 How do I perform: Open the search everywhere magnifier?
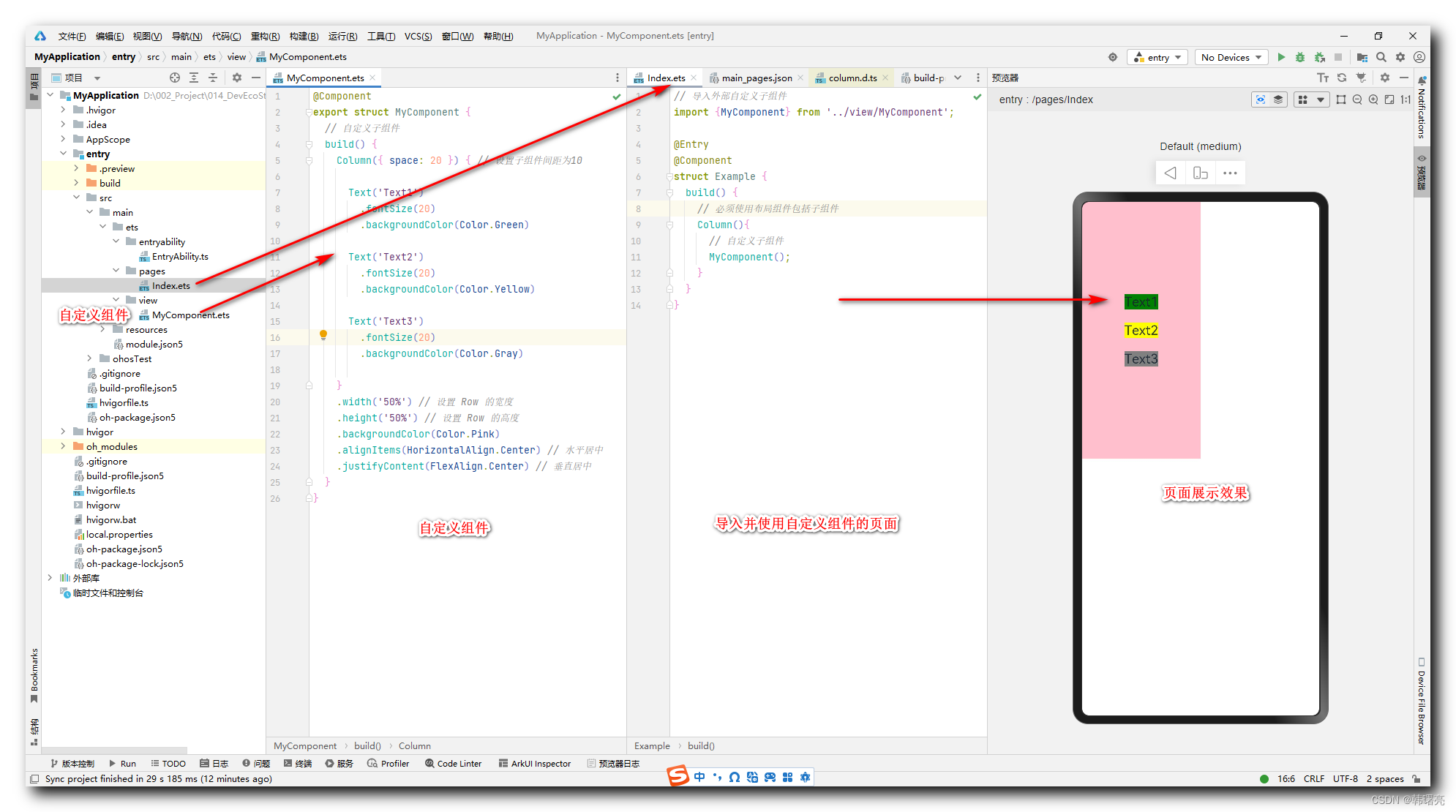[x=1381, y=57]
